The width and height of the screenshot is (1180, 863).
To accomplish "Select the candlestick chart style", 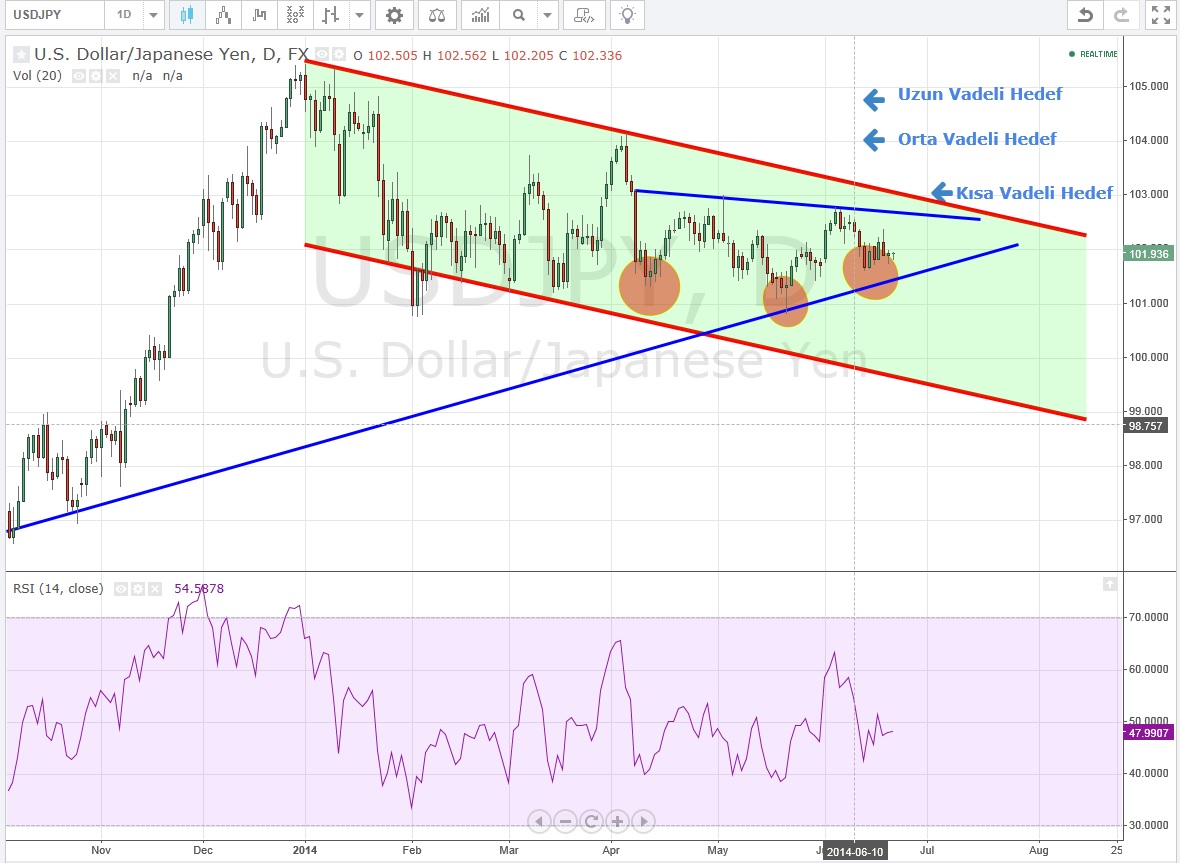I will pos(187,15).
